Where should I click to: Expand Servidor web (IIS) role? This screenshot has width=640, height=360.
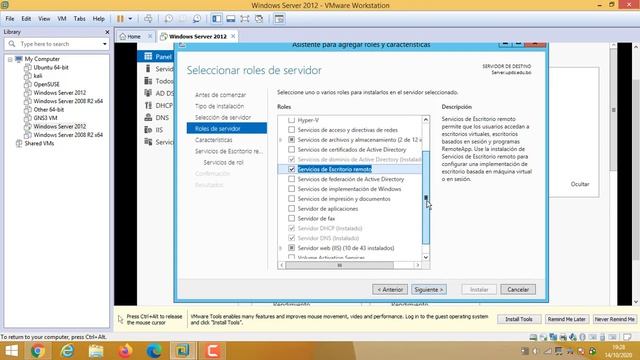(281, 248)
